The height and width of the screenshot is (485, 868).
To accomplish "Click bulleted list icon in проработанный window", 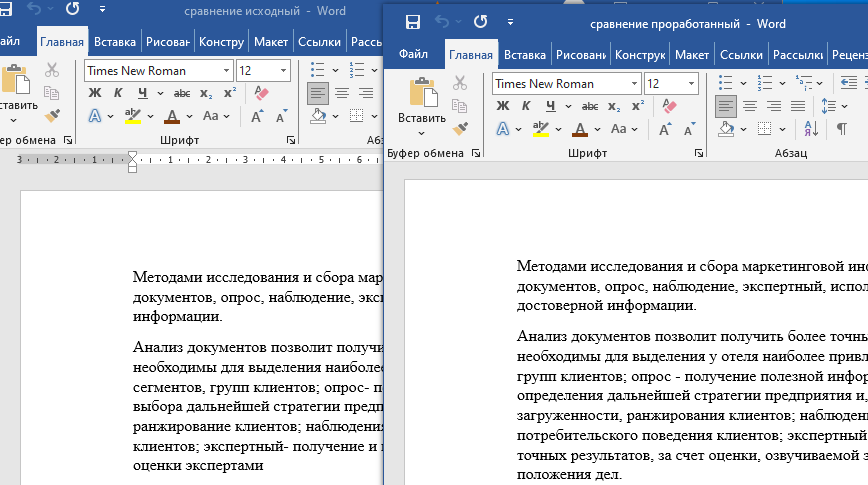I will (x=726, y=83).
